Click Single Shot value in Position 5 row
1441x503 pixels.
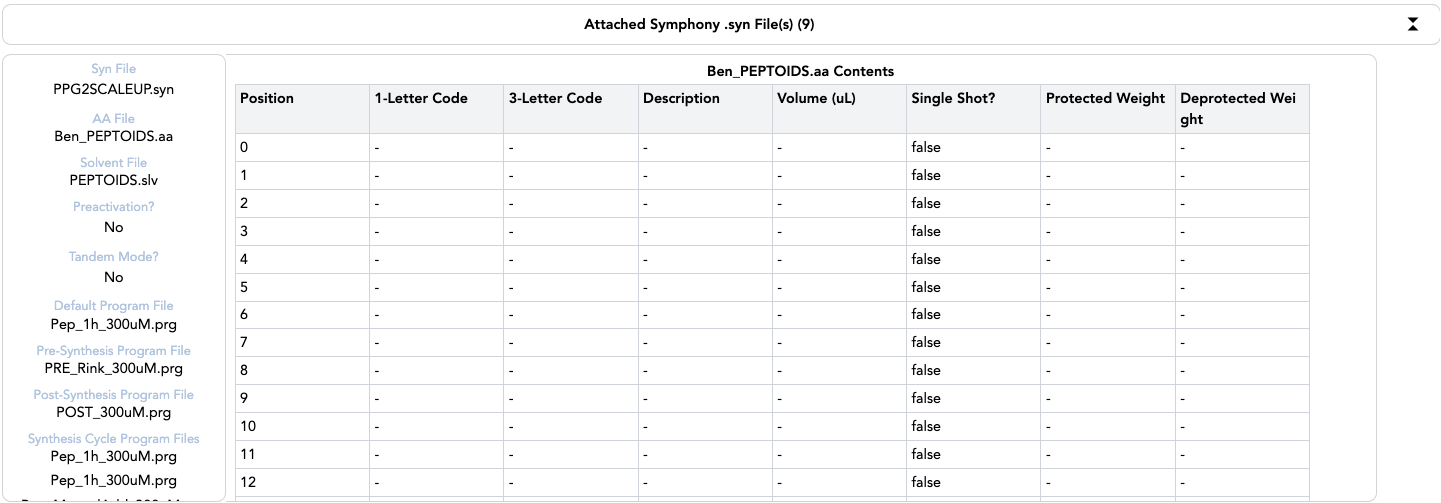point(925,287)
